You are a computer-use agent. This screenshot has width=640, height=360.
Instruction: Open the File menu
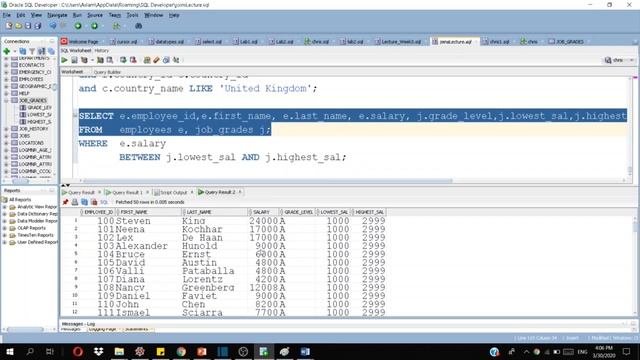7,15
